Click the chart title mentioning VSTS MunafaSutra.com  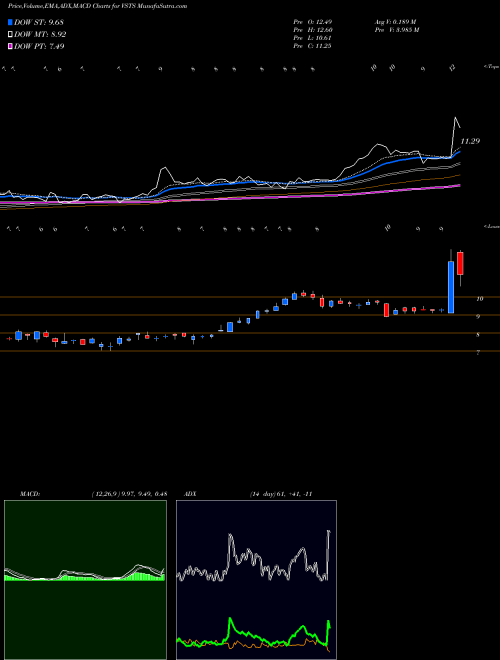pyautogui.click(x=98, y=6)
